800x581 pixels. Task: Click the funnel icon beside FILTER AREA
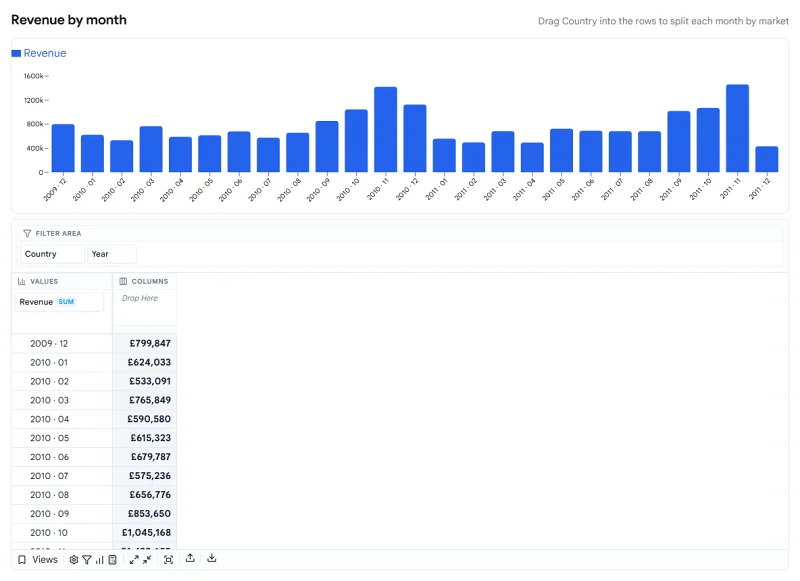(27, 233)
